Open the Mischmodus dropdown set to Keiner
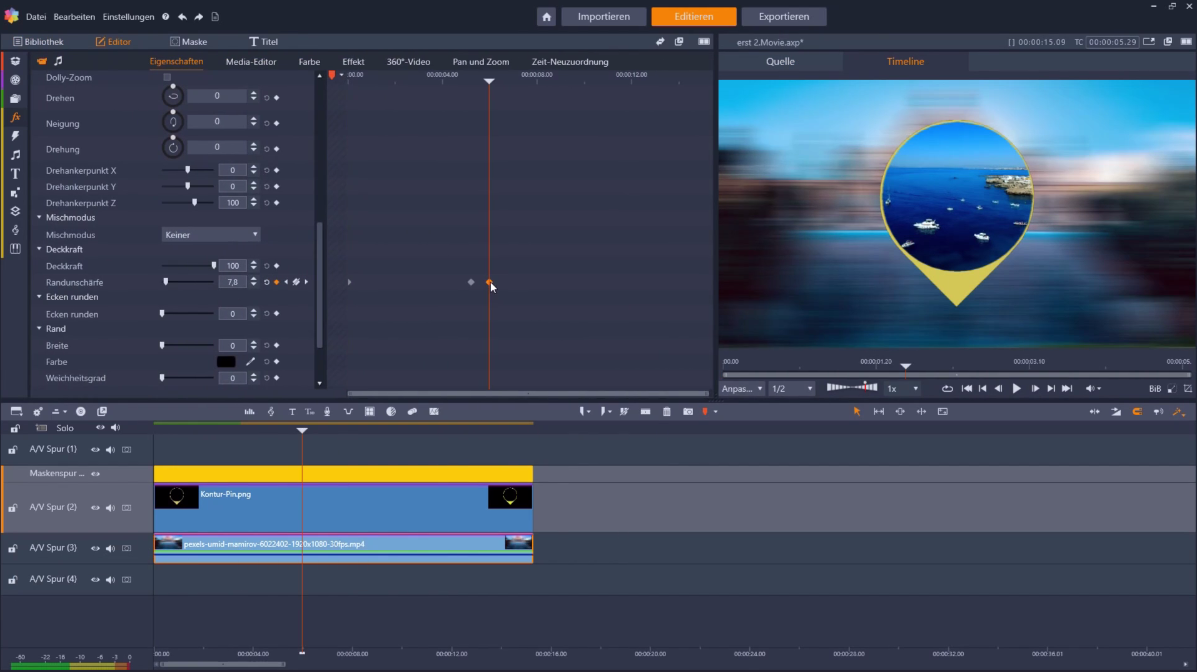 [x=210, y=234]
